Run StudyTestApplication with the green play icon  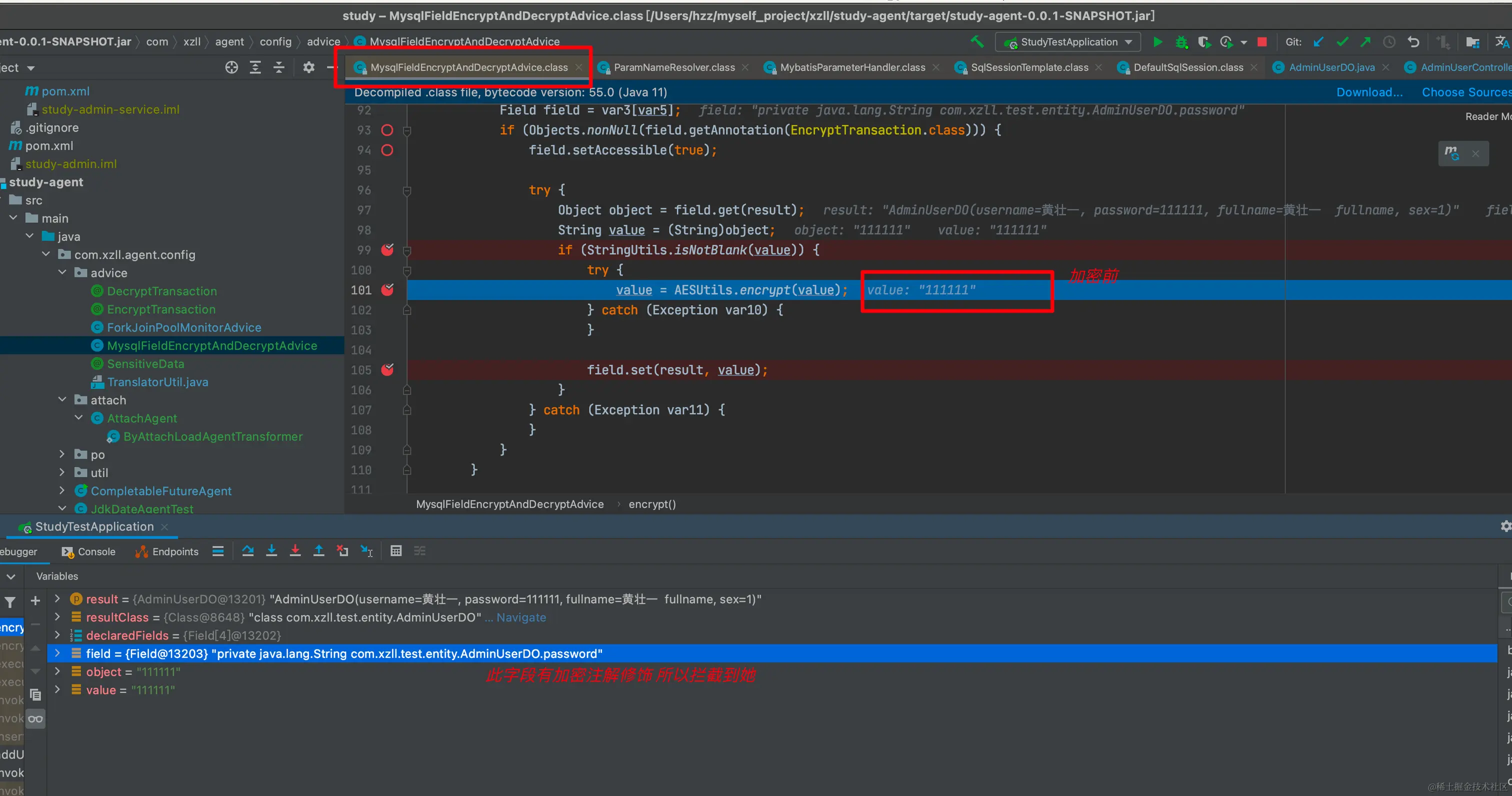point(1157,41)
